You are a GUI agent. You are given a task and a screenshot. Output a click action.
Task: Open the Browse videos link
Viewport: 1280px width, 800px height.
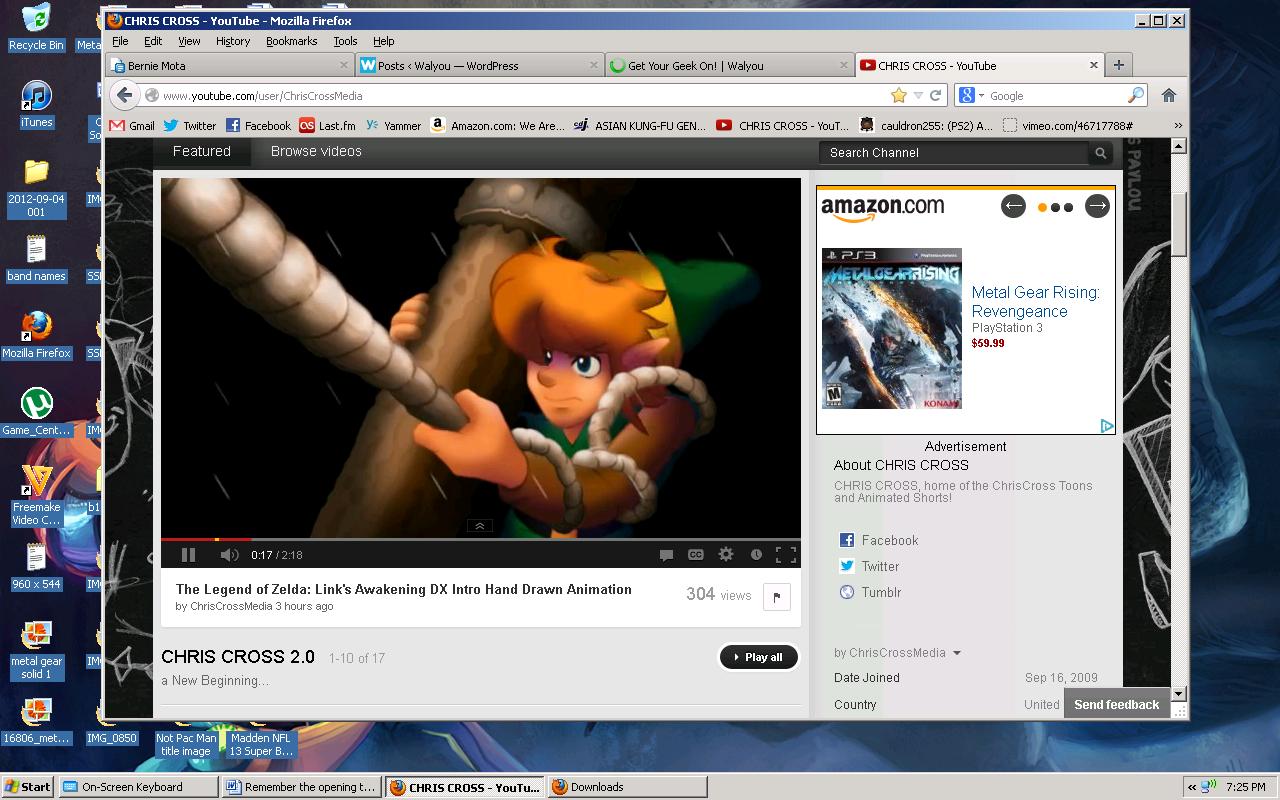coord(316,152)
